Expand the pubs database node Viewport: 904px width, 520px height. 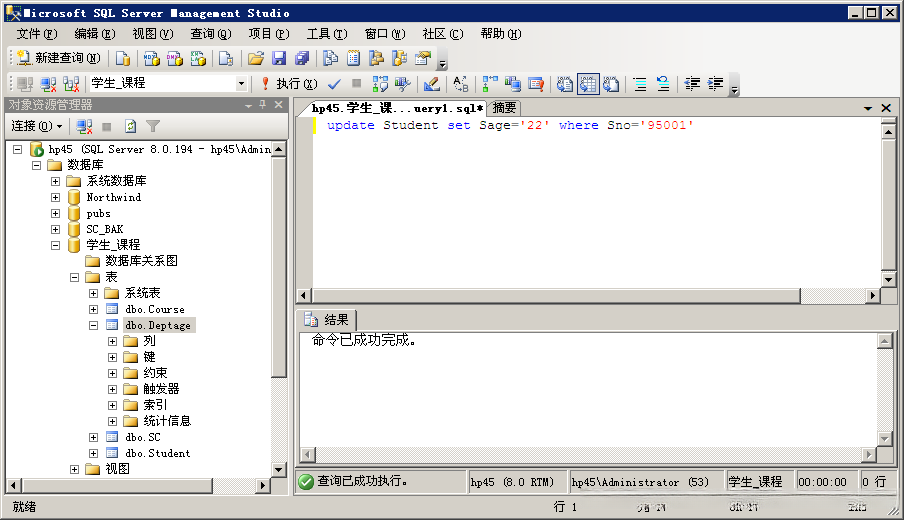(x=55, y=213)
